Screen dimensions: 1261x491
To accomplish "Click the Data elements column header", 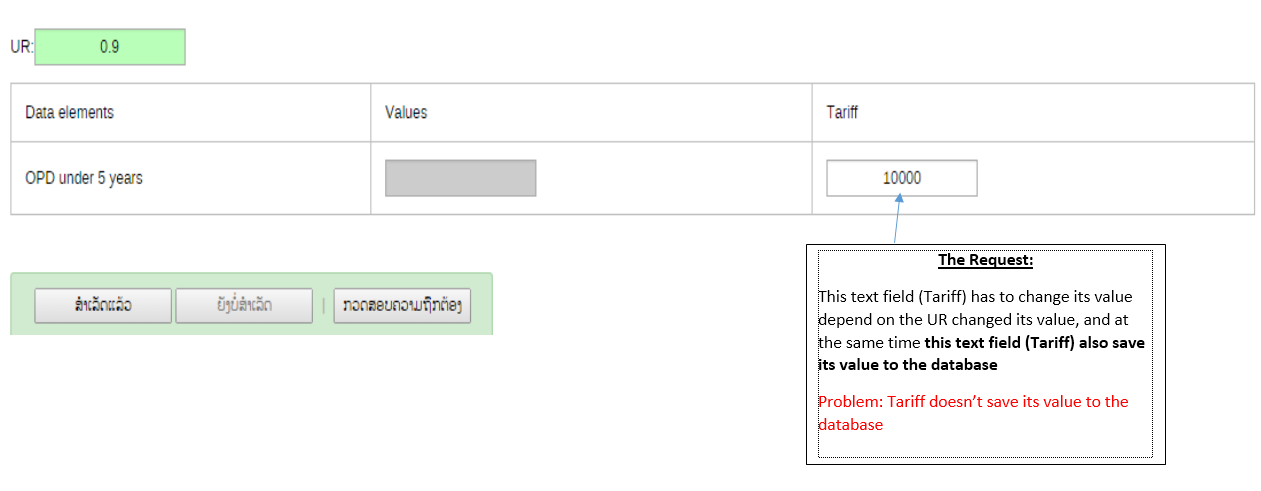I will click(69, 112).
